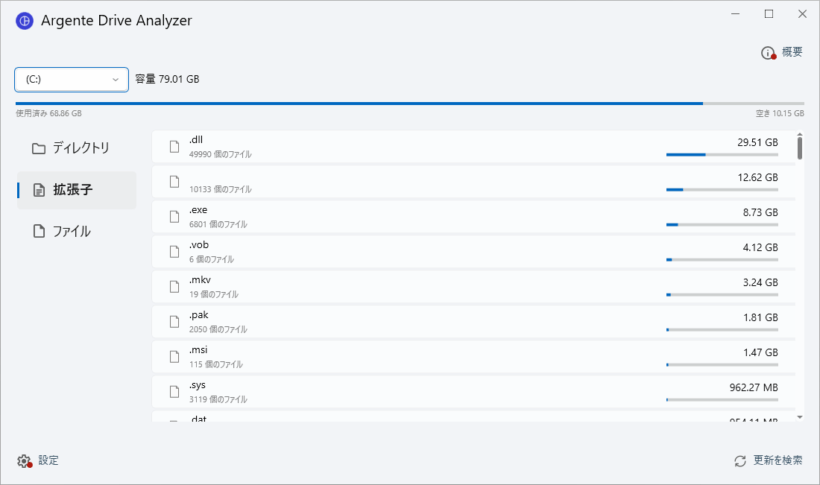The height and width of the screenshot is (485, 820).
Task: Click the 更新を検索 refresh icon
Action: click(x=740, y=461)
